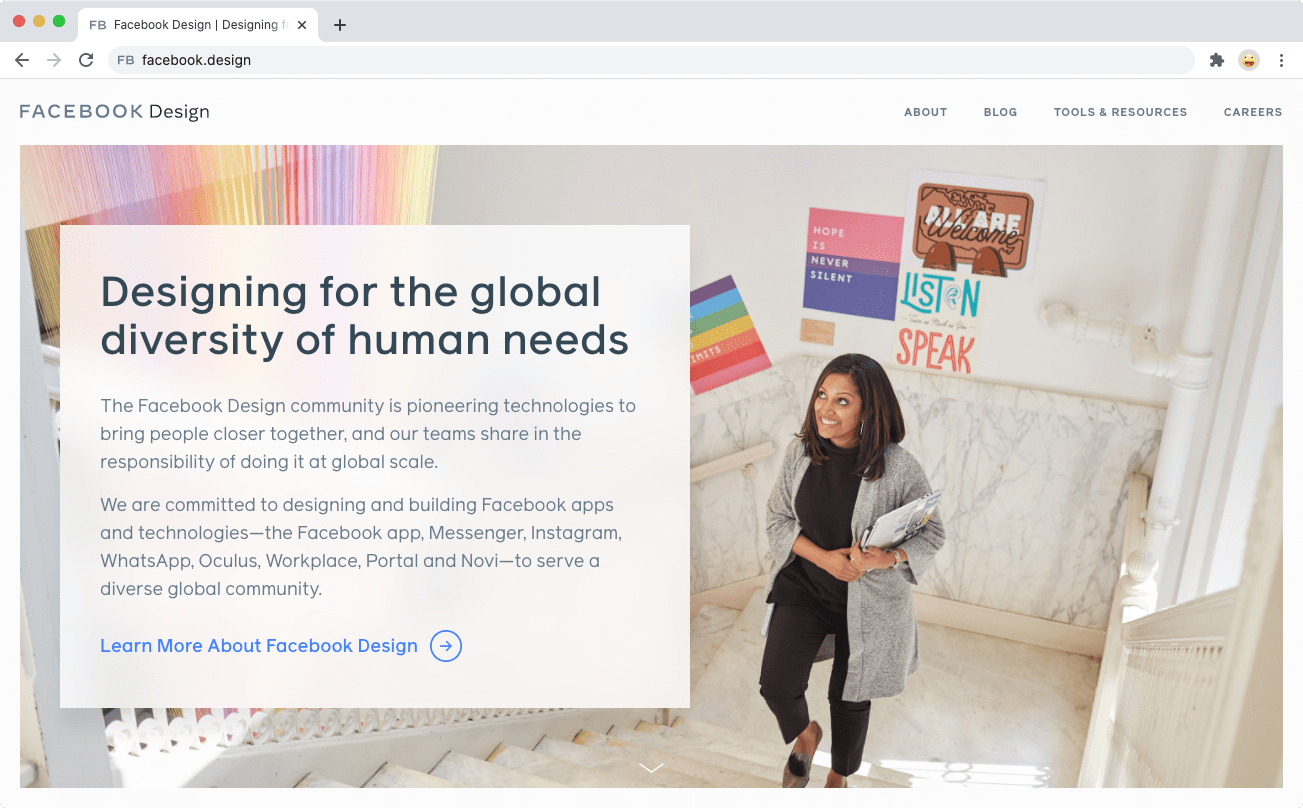This screenshot has width=1303, height=808.
Task: Close the Facebook Design tab
Action: (302, 25)
